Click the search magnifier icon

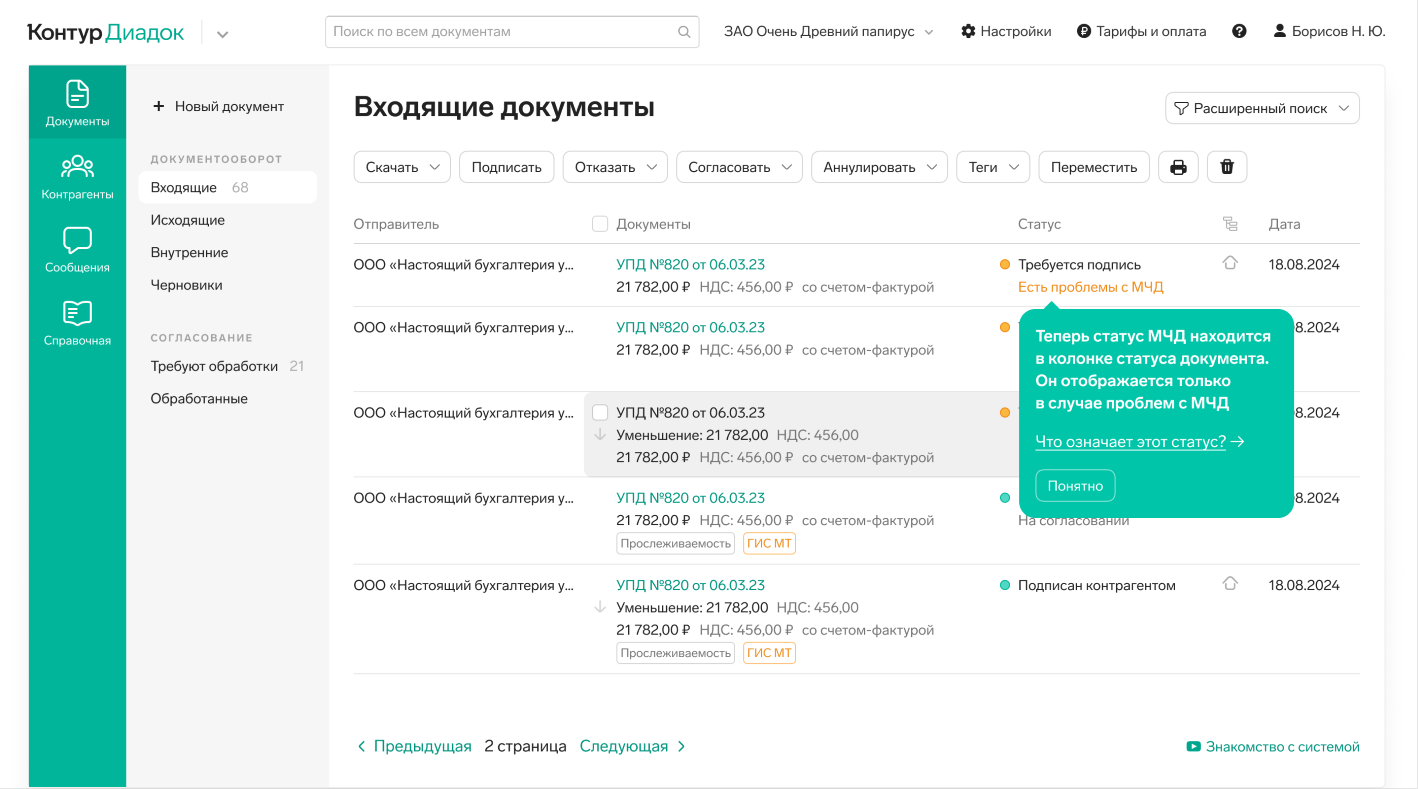tap(684, 32)
